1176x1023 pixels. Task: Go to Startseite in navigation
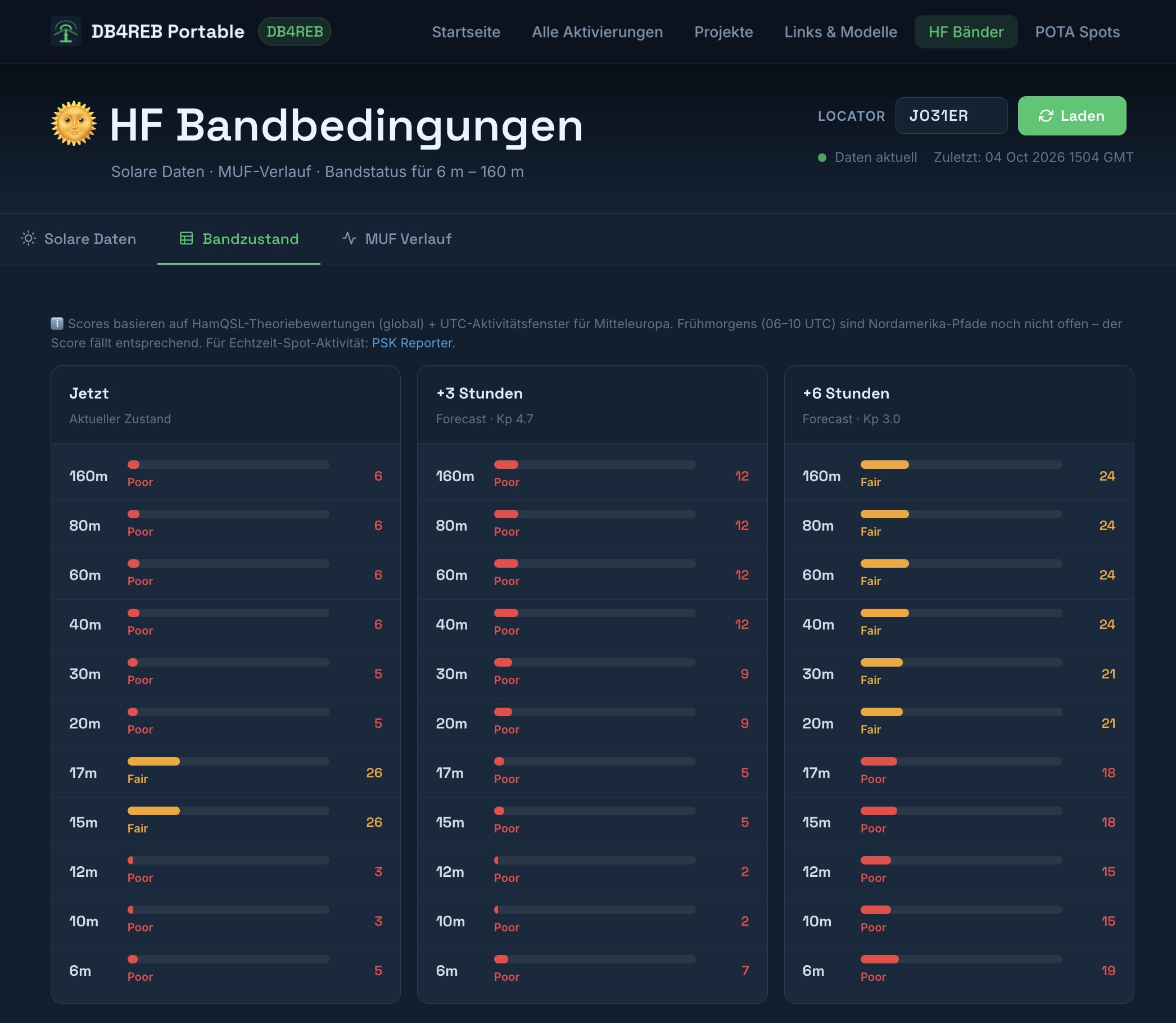point(466,32)
